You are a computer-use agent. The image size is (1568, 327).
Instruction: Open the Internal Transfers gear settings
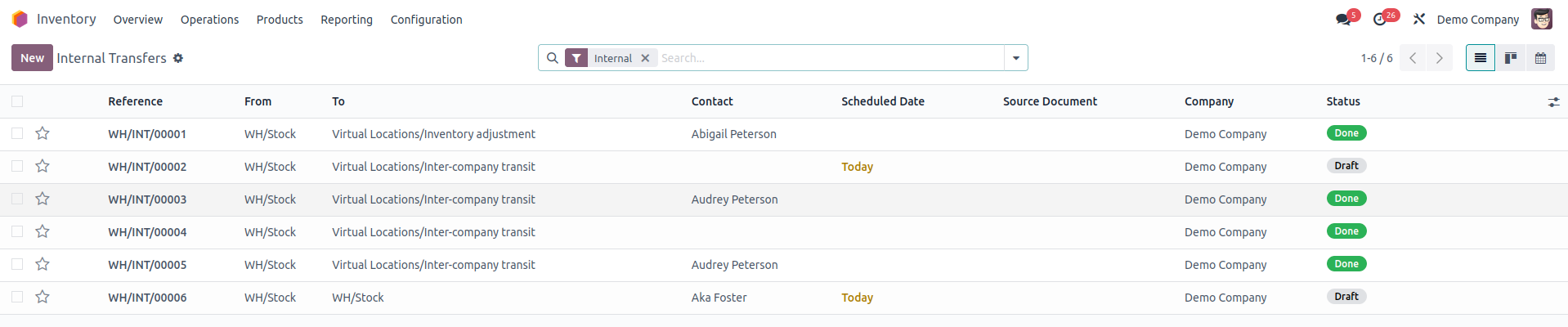[x=178, y=58]
